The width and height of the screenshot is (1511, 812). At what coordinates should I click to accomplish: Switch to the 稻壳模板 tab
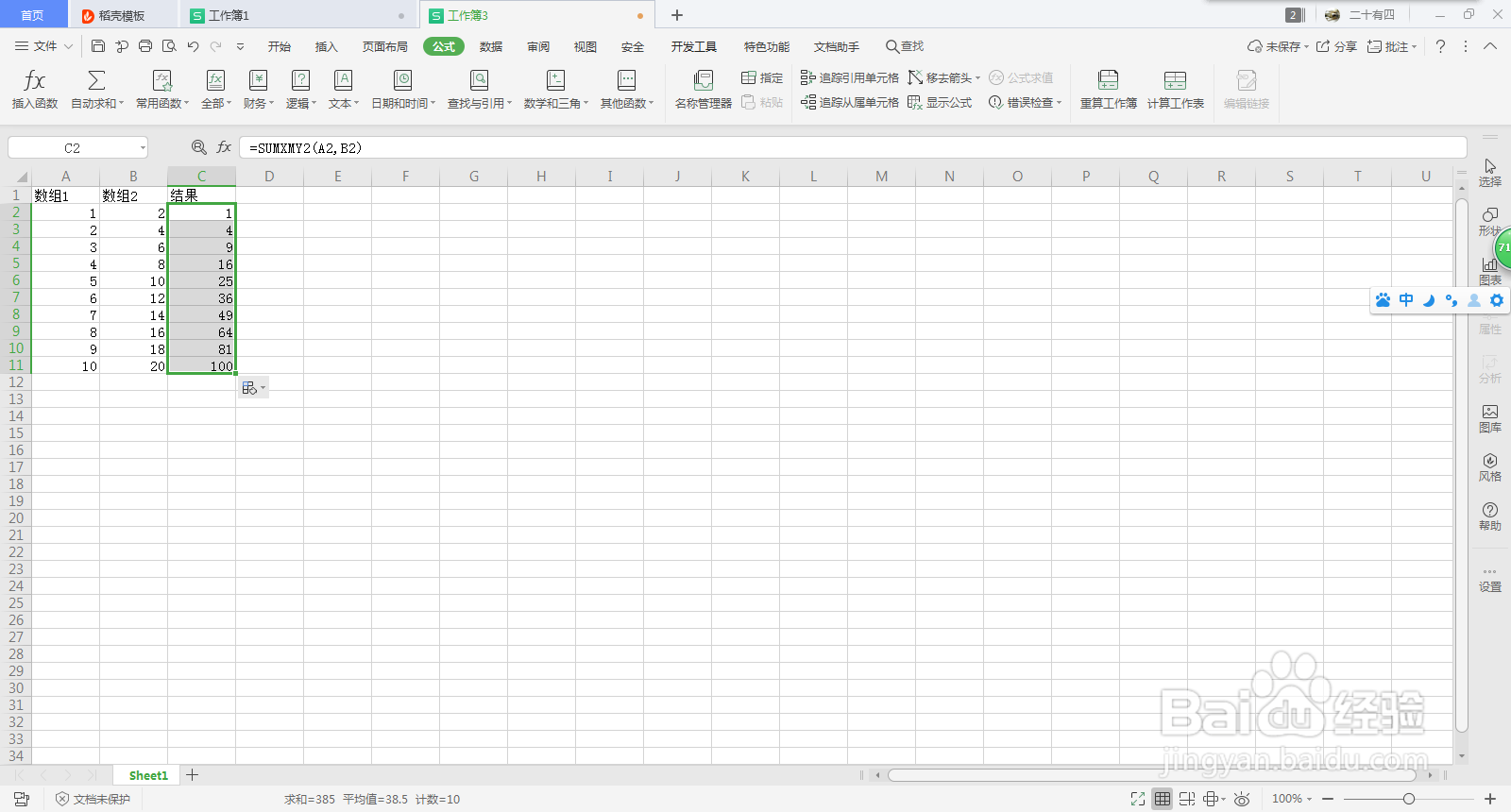click(x=122, y=15)
